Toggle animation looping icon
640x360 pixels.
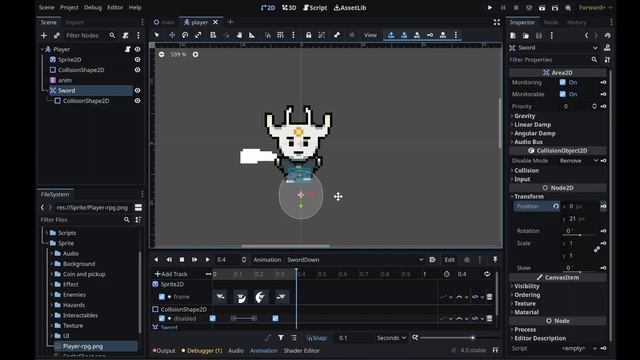[487, 274]
